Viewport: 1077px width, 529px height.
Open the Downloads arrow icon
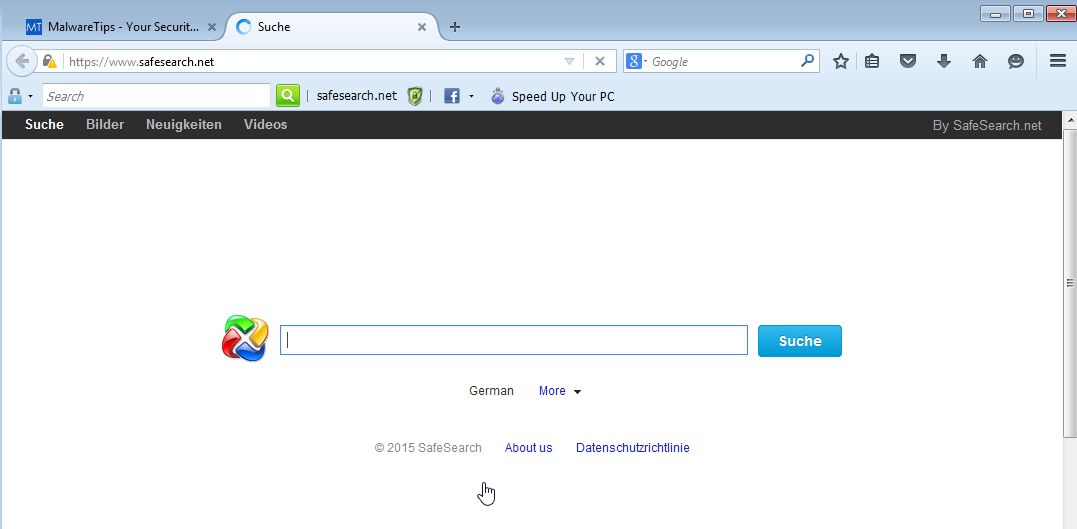pyautogui.click(x=944, y=62)
